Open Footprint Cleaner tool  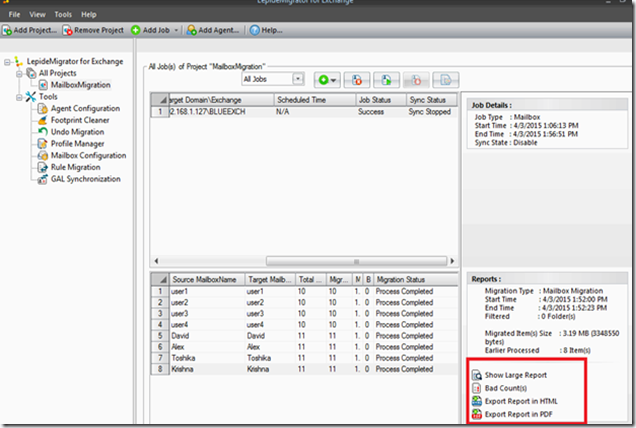(80, 120)
